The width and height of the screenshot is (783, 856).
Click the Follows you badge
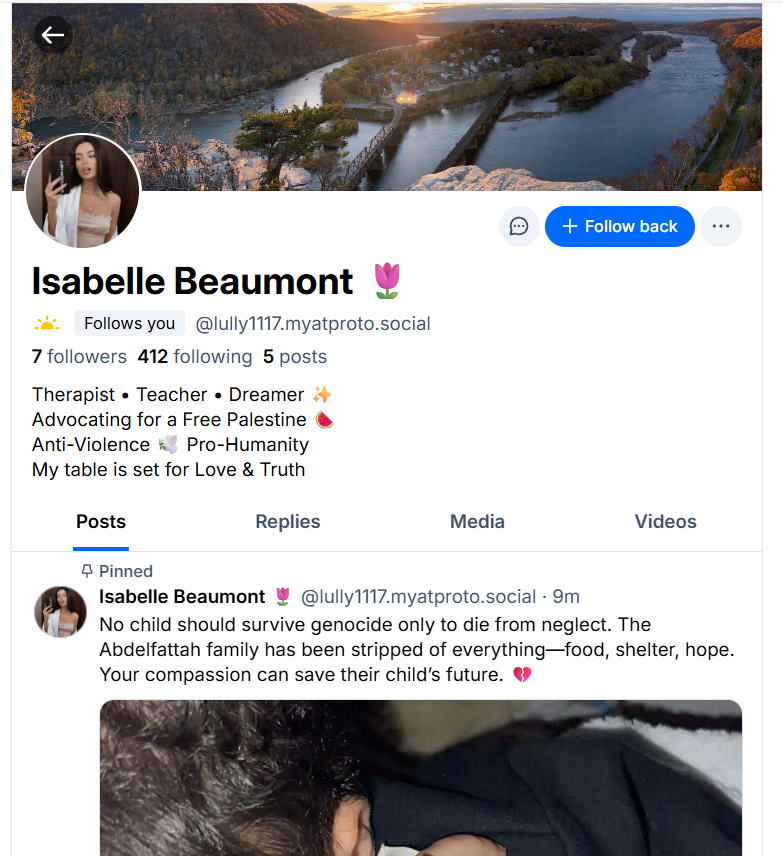click(129, 323)
